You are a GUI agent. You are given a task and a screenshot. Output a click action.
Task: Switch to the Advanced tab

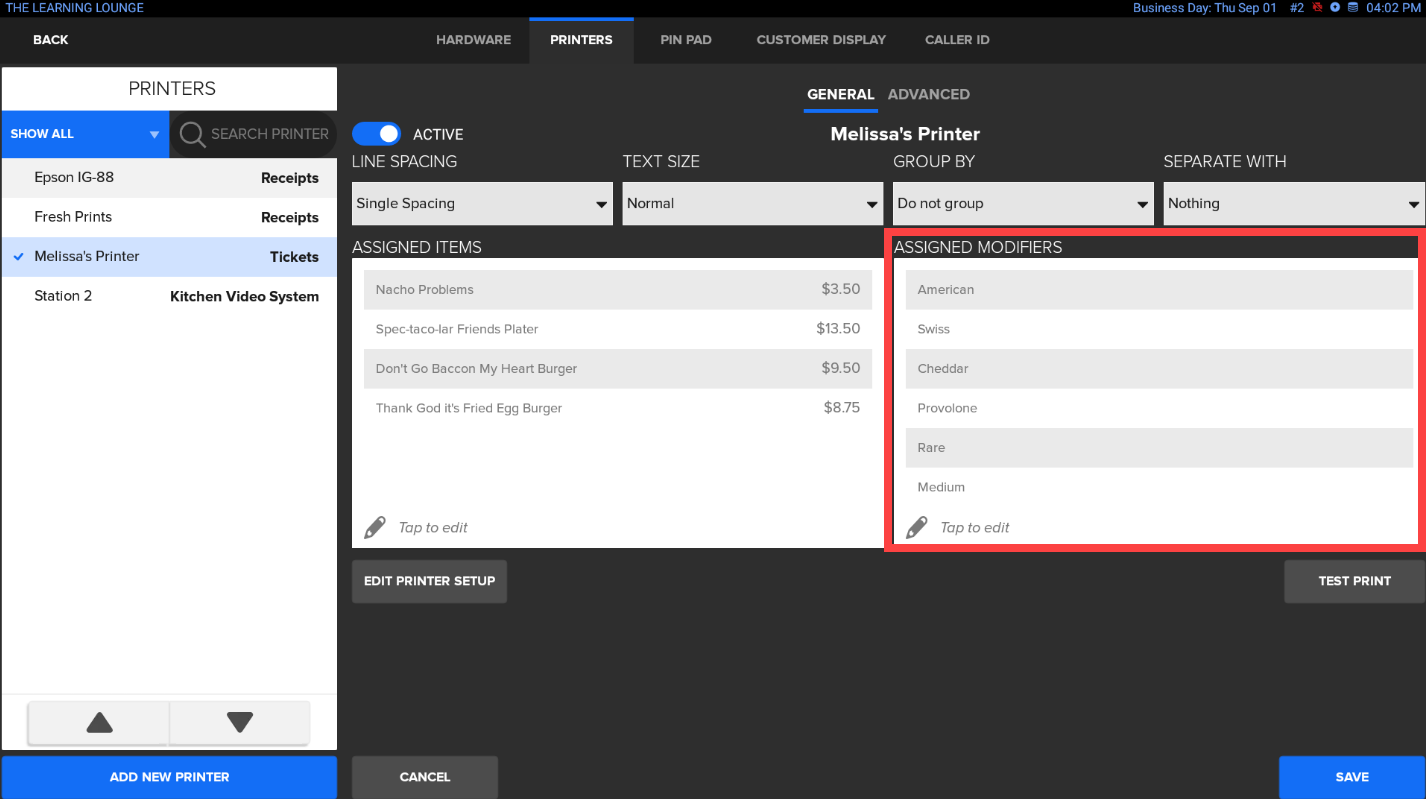click(928, 94)
